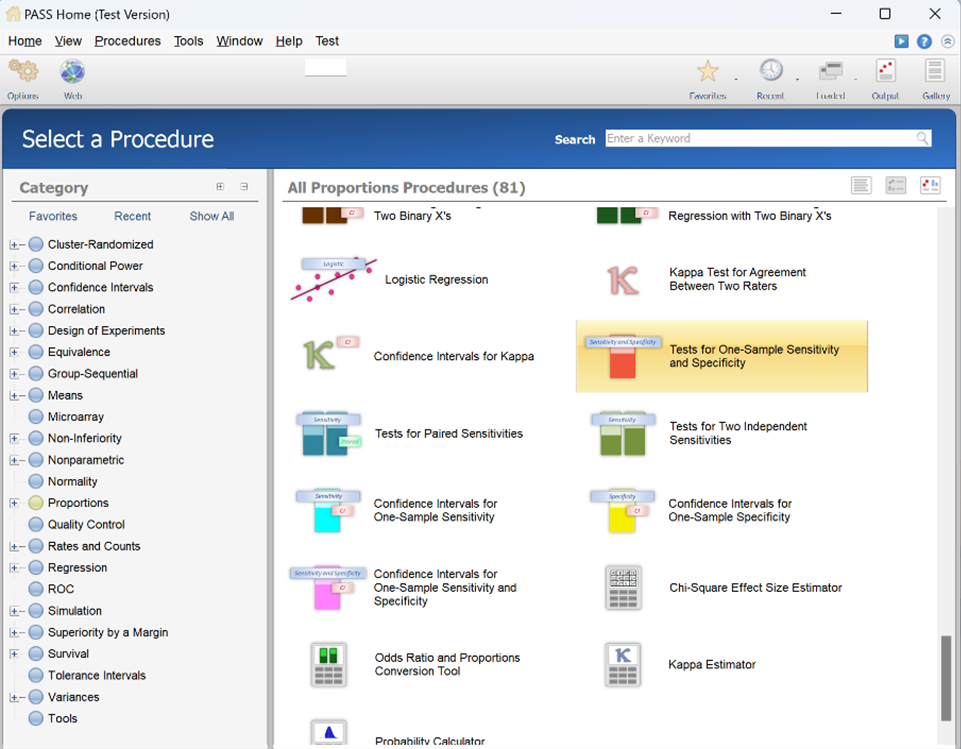Open Confidence Intervals for One-Sample Specificity icon
Image resolution: width=961 pixels, height=749 pixels.
623,511
